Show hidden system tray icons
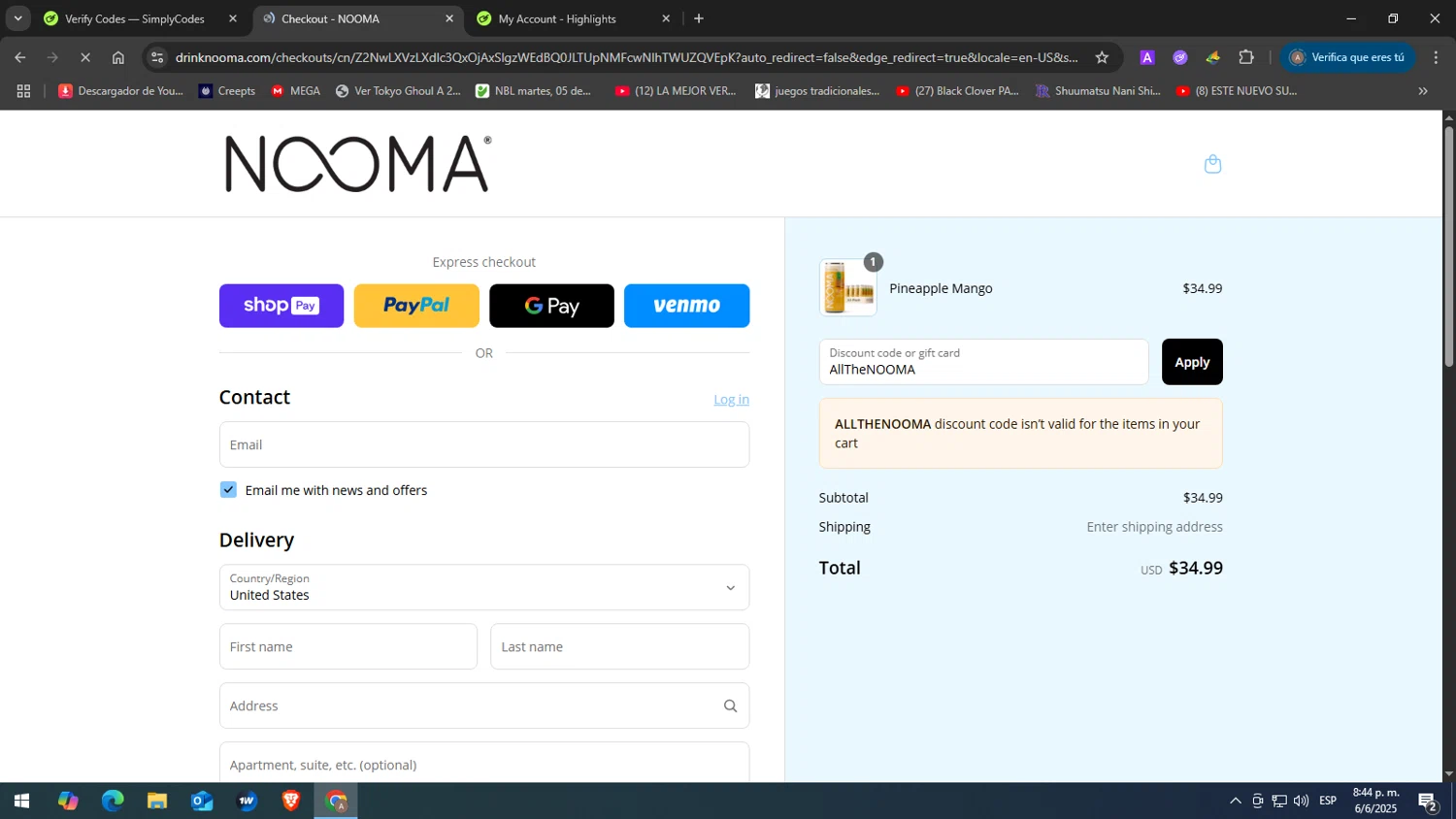 [x=1235, y=801]
